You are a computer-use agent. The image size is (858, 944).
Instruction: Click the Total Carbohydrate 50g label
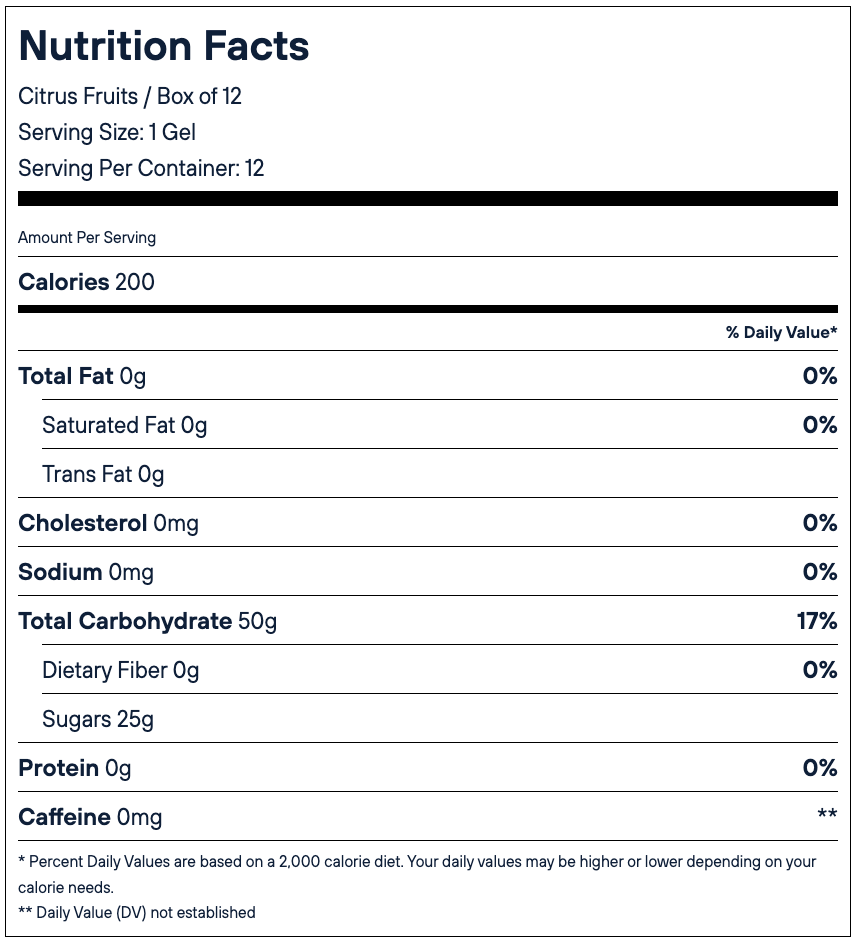(148, 621)
